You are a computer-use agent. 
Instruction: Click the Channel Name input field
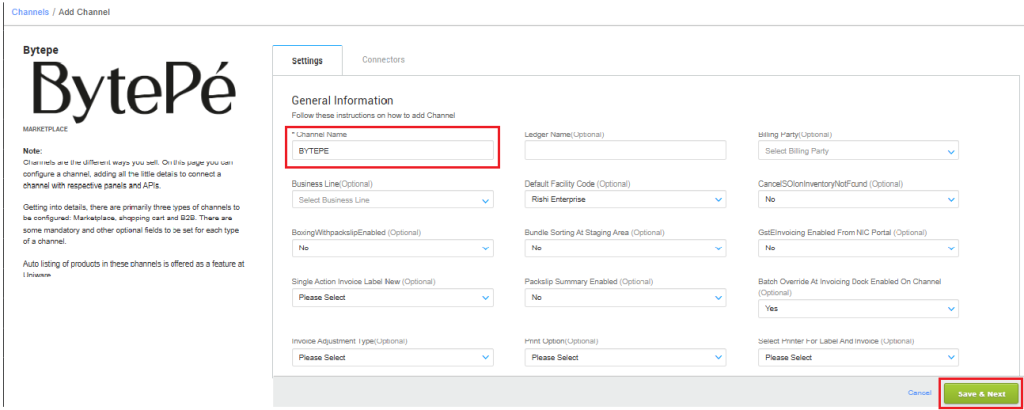tap(392, 151)
